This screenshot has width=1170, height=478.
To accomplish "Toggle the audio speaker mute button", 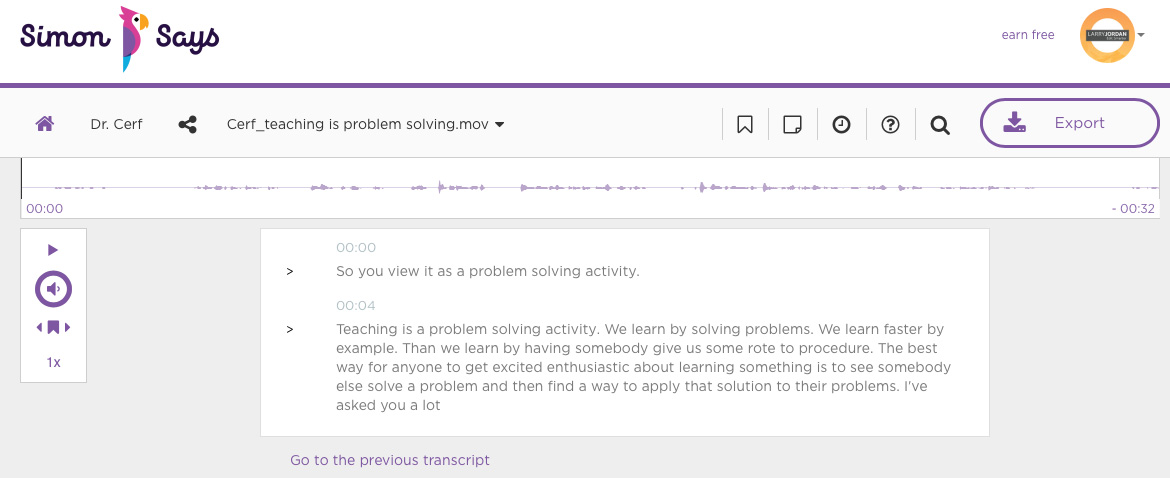I will (53, 289).
